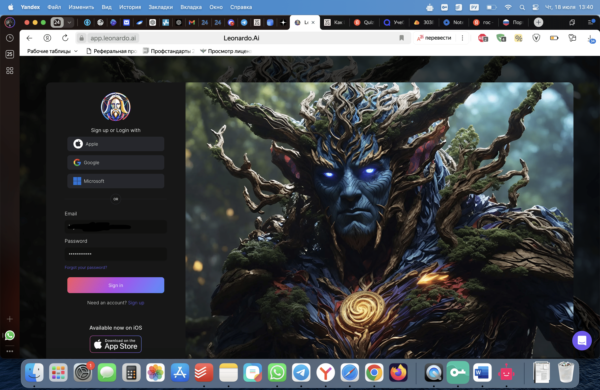This screenshot has height=390, width=600.
Task: Click the перевести translate button
Action: 434,38
